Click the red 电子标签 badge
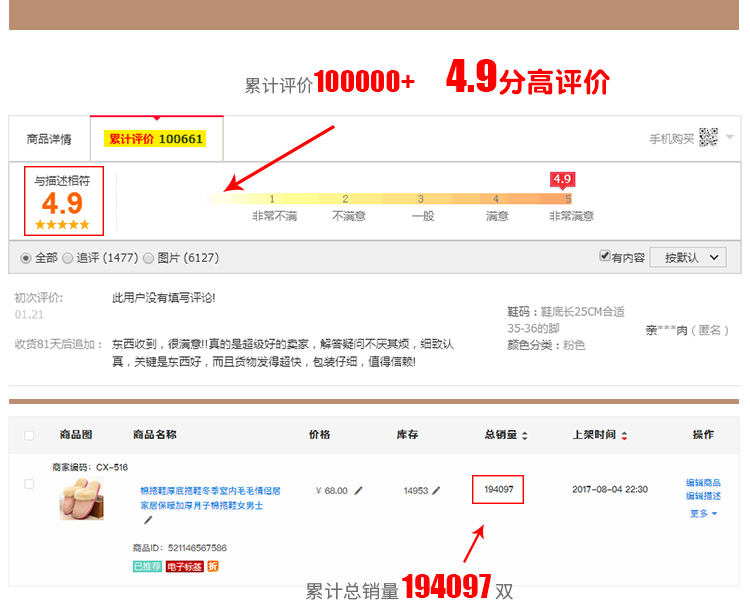Image resolution: width=750 pixels, height=610 pixels. pyautogui.click(x=184, y=566)
